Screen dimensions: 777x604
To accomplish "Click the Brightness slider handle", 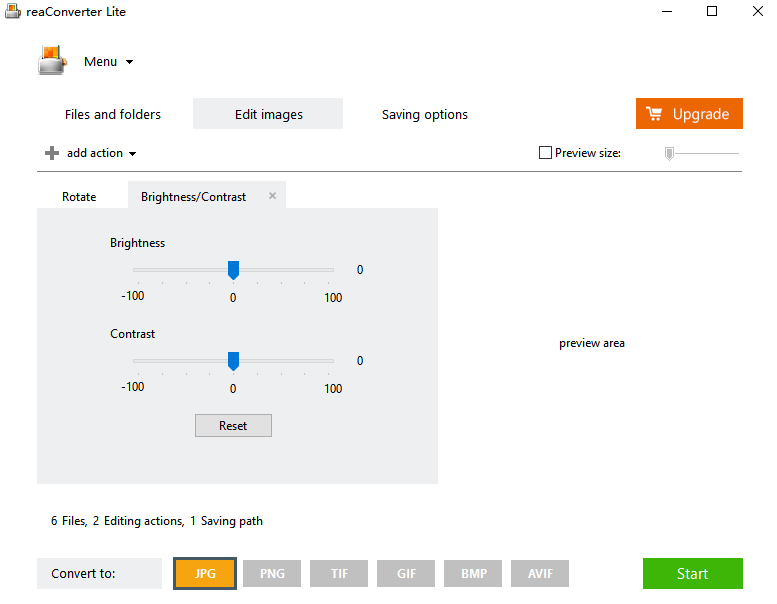I will (x=233, y=270).
